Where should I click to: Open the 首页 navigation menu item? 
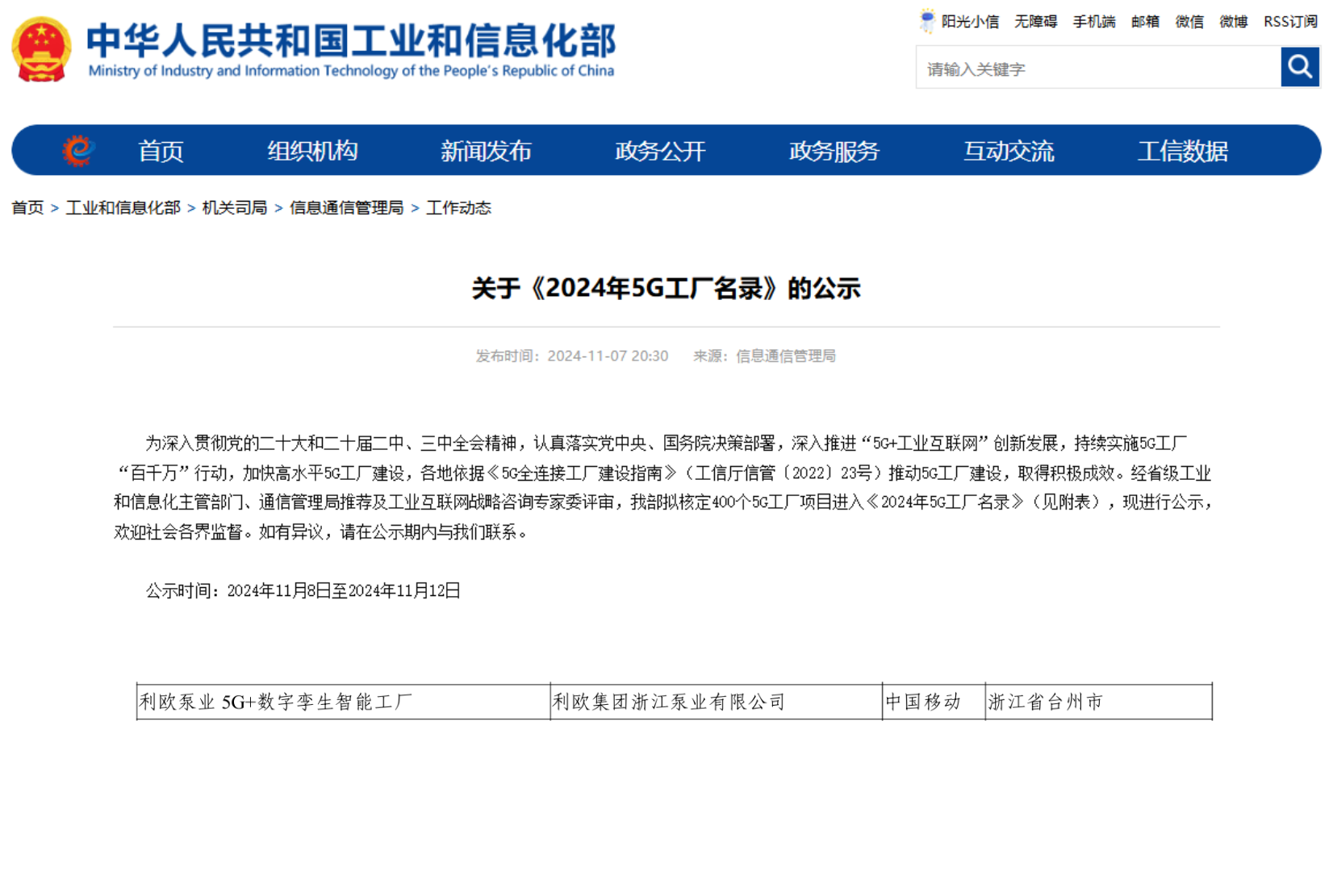[x=161, y=152]
